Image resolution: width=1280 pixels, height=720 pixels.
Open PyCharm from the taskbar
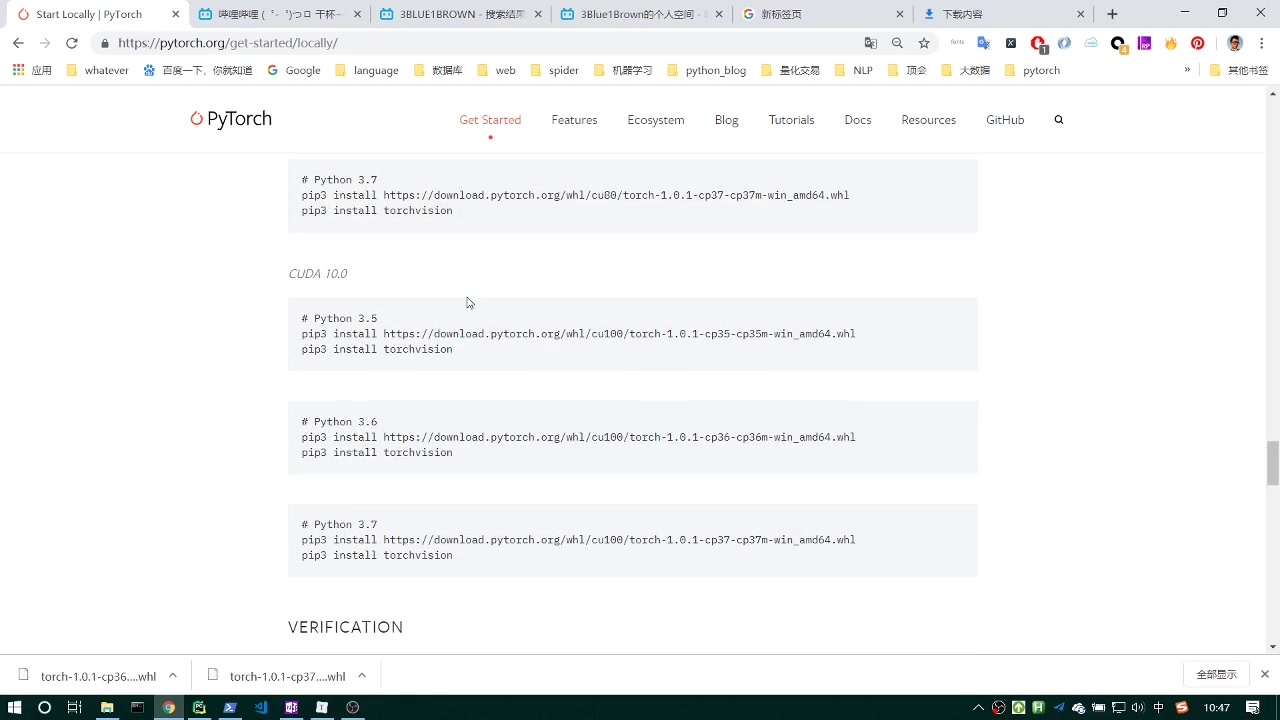199,707
